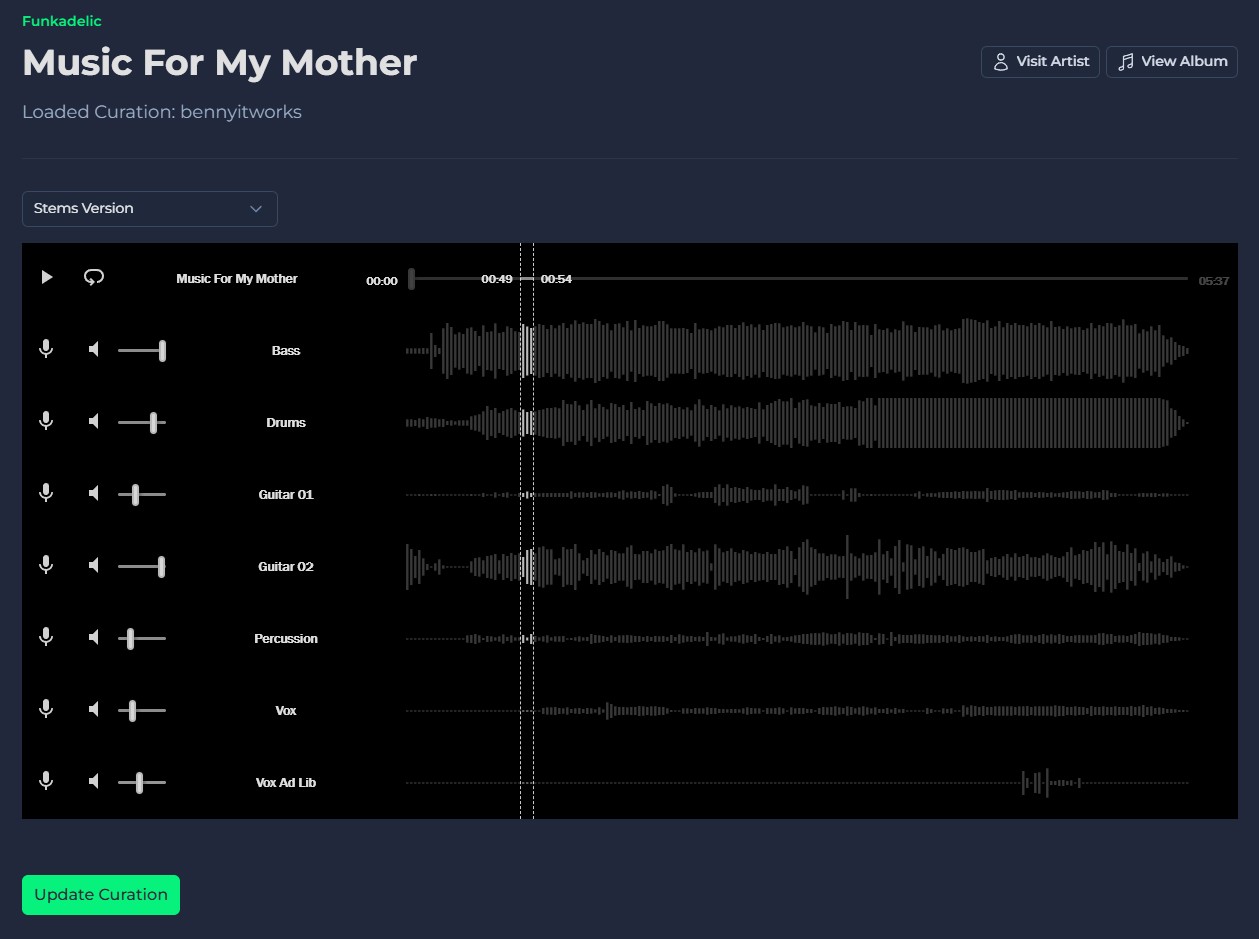Click the playhead handle on the timeline

pyautogui.click(x=411, y=279)
